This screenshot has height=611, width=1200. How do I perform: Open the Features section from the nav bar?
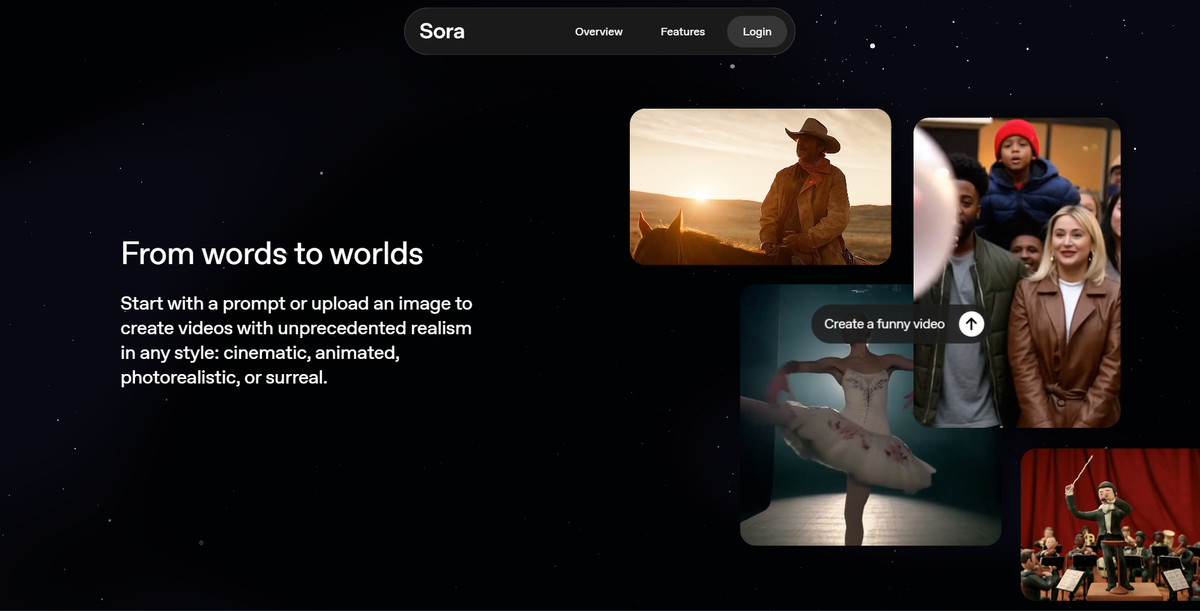click(682, 31)
